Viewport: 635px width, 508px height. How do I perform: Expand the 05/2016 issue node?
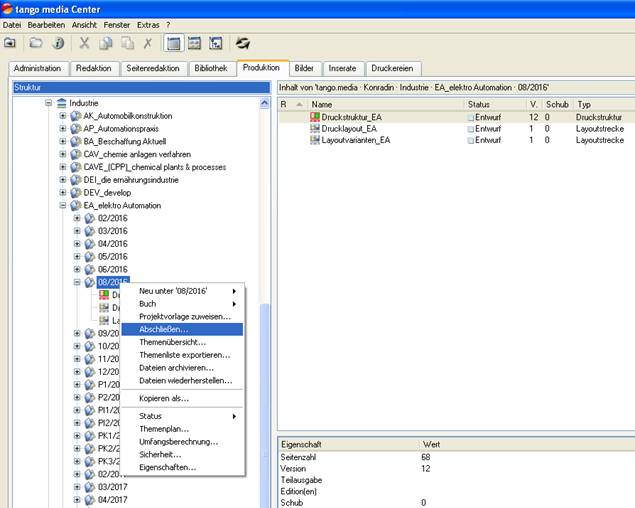pyautogui.click(x=77, y=257)
